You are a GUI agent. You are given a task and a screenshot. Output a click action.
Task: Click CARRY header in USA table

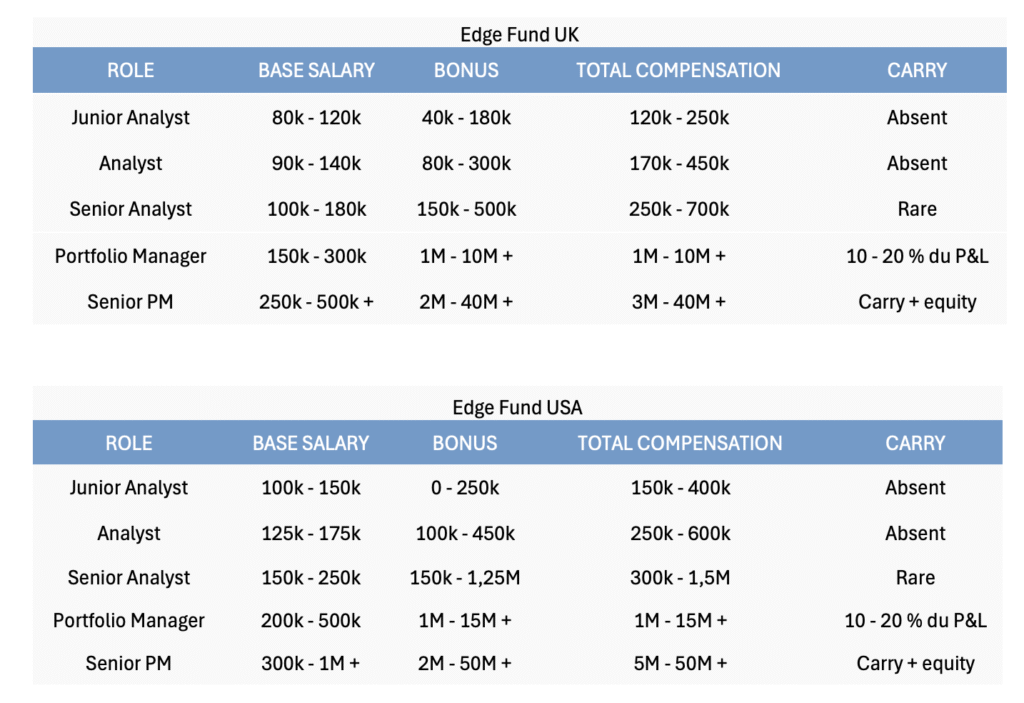tap(915, 443)
